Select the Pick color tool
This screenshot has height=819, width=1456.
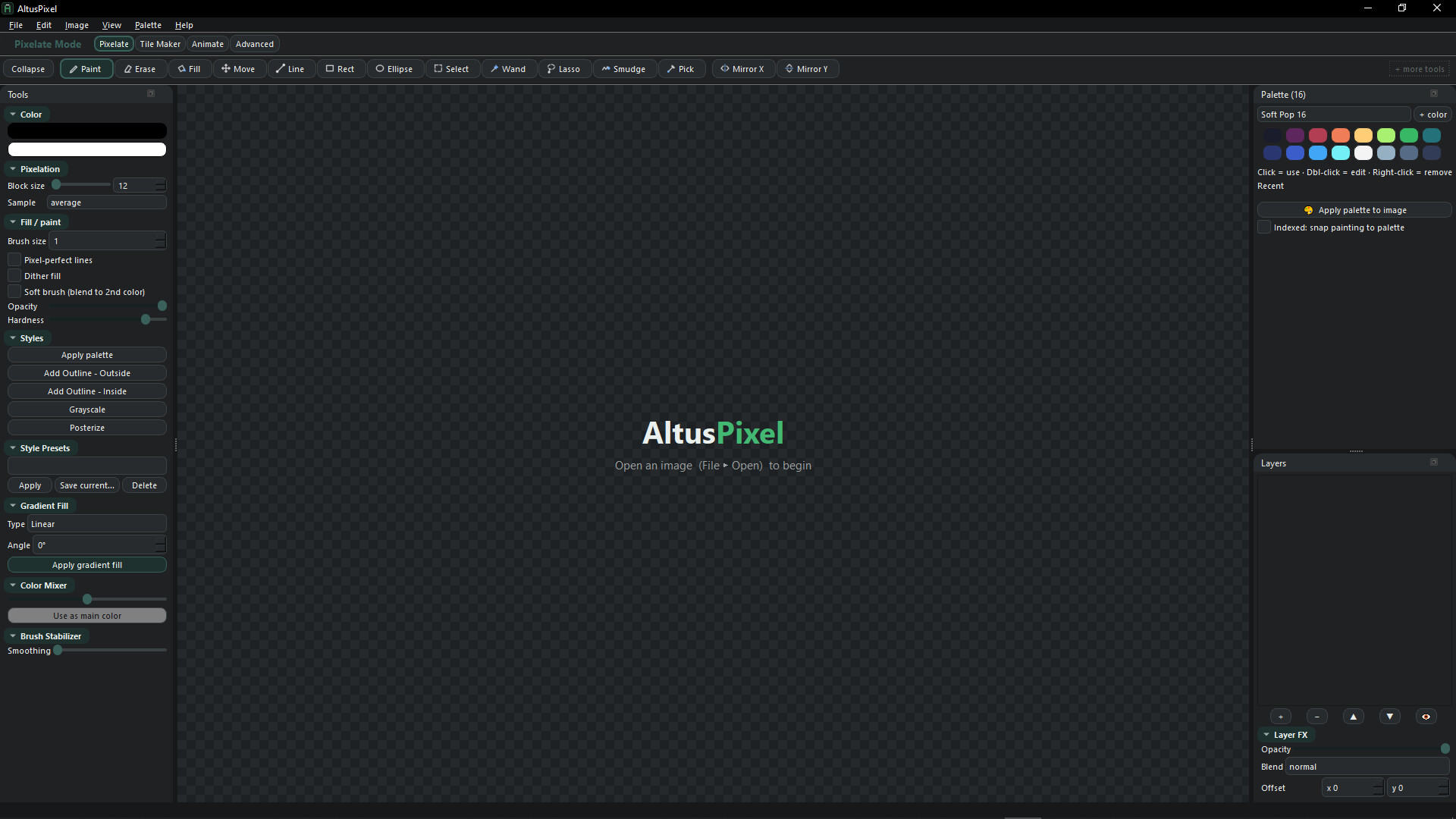[682, 69]
